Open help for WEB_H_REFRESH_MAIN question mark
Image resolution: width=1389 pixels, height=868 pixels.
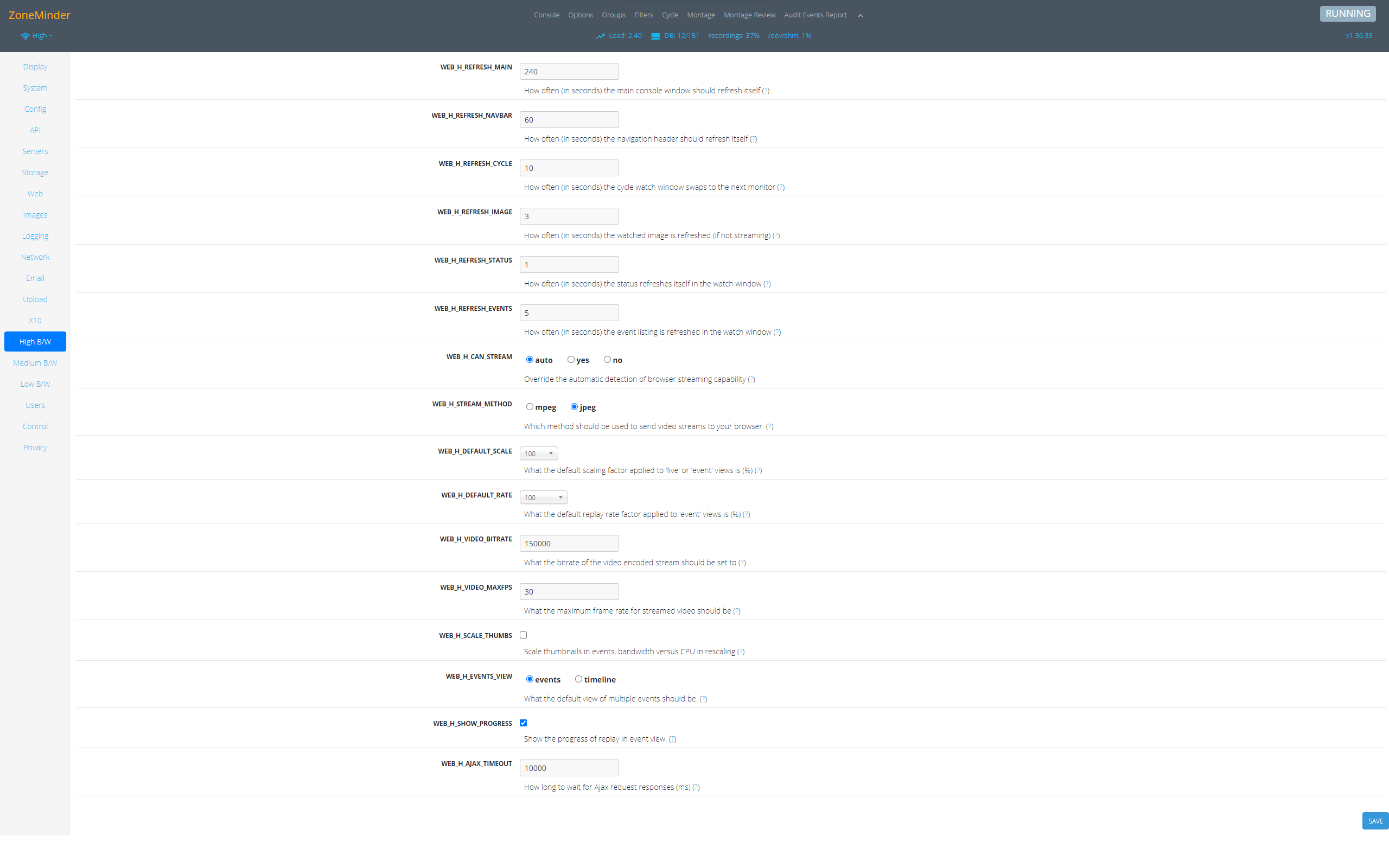765,91
